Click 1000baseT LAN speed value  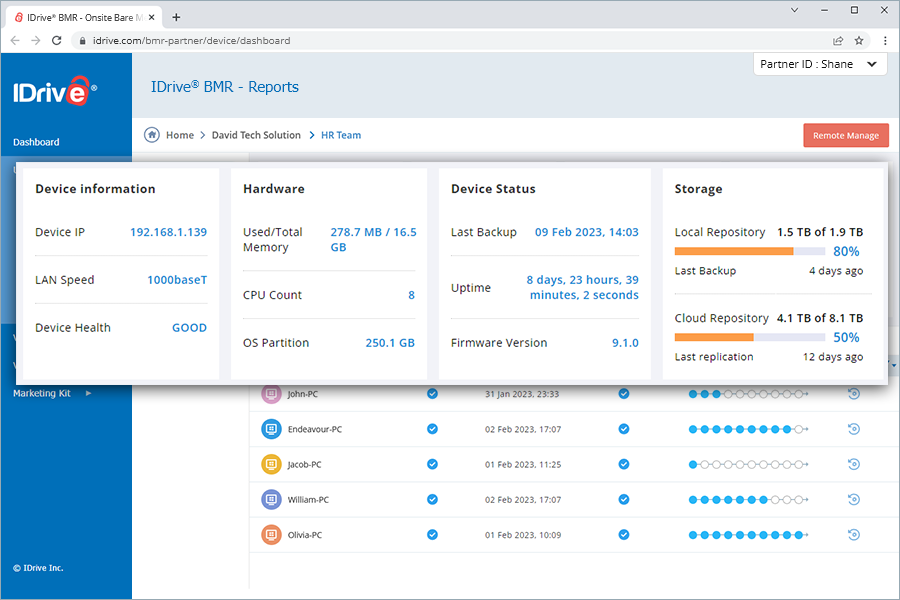pyautogui.click(x=177, y=280)
